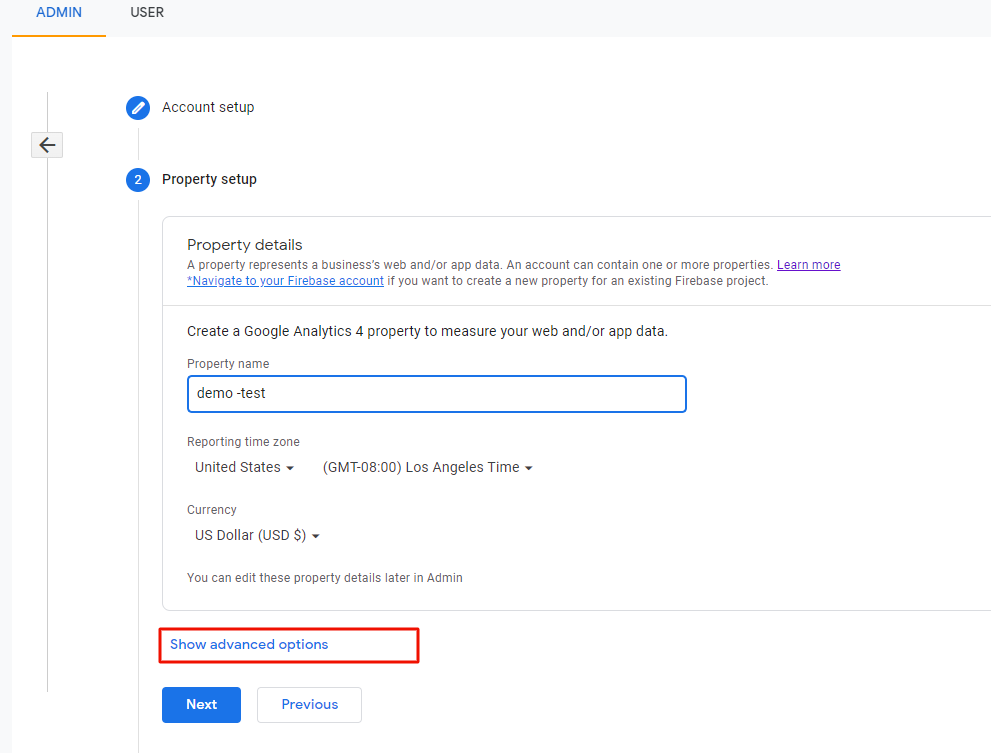Screen dimensions: 991x753
Task: Click the step 2 circle icon
Action: 138,180
